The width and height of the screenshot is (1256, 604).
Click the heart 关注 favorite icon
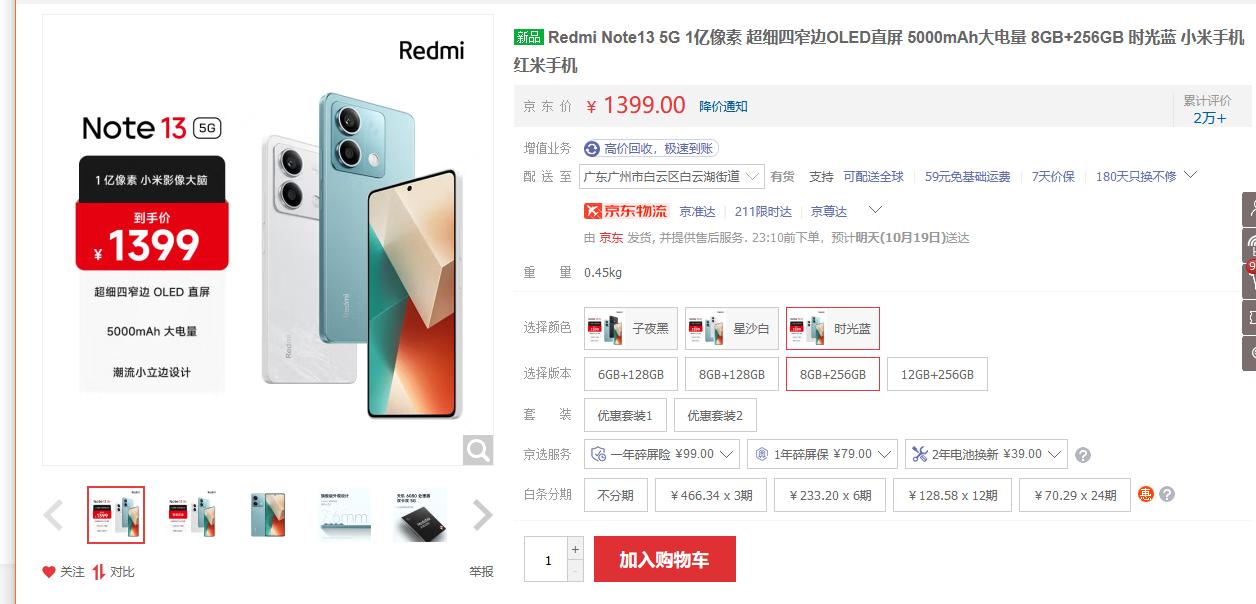point(49,572)
